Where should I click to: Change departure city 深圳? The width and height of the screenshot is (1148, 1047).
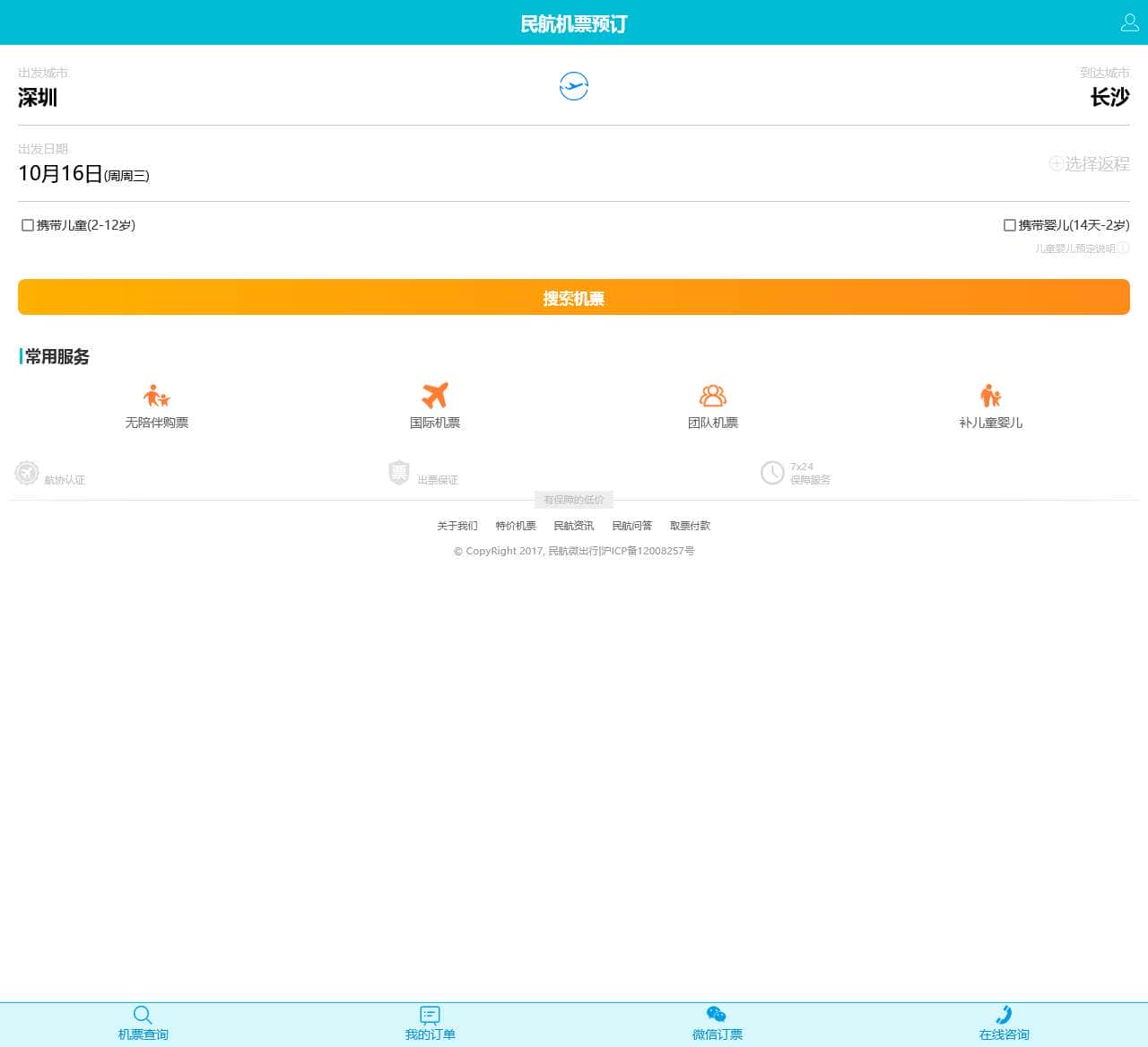(38, 97)
